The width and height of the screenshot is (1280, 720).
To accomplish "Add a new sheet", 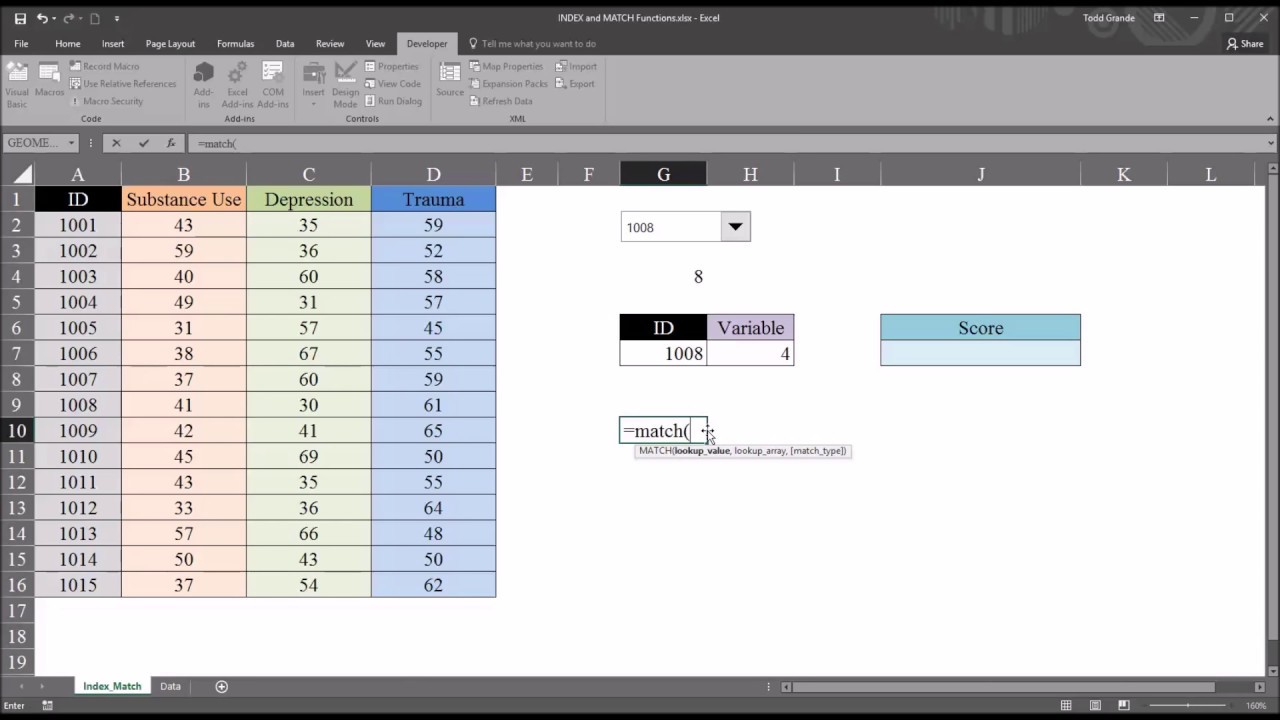I will tap(222, 686).
